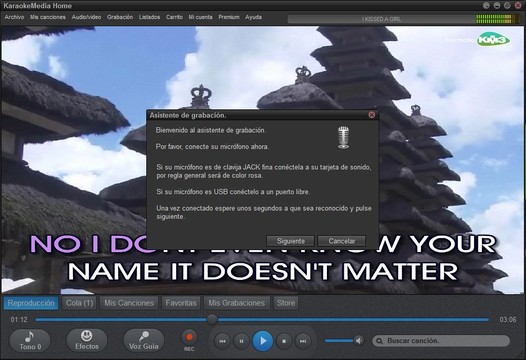526x360 pixels.
Task: Open the Favoritas tab
Action: [181, 303]
